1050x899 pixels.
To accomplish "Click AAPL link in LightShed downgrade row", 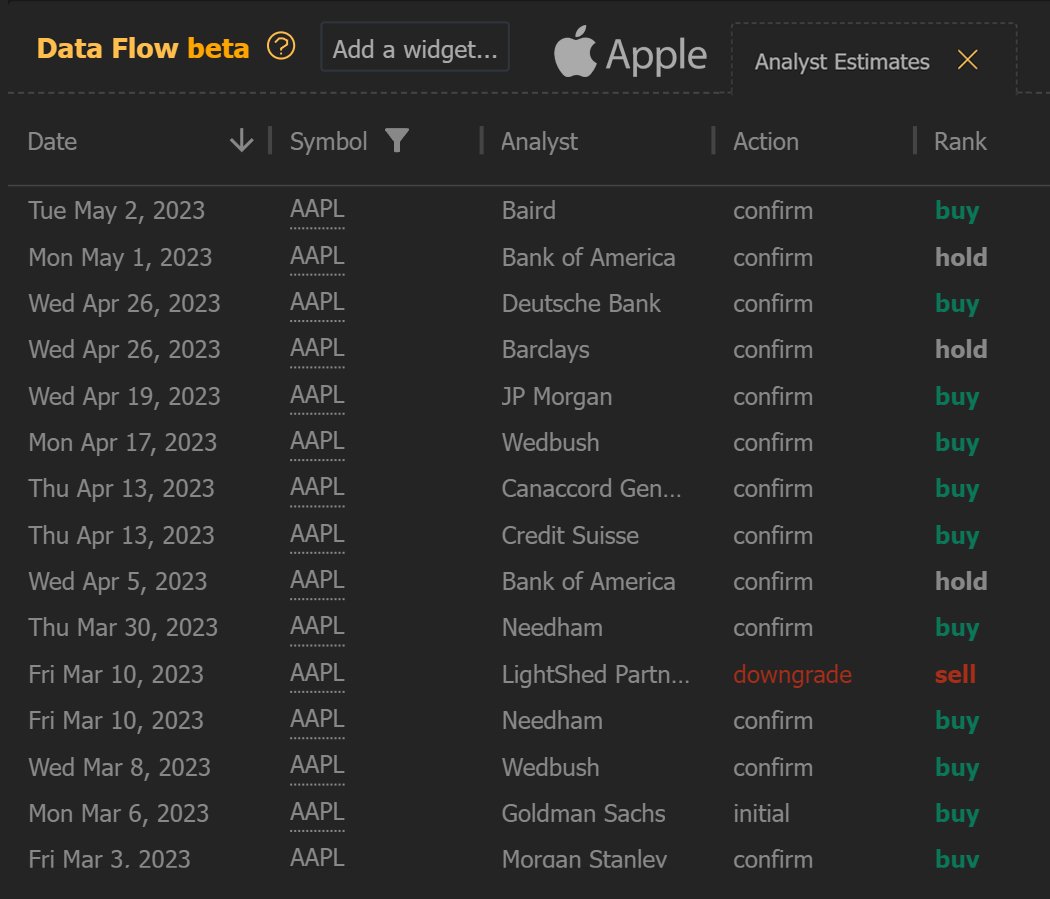I will point(317,675).
